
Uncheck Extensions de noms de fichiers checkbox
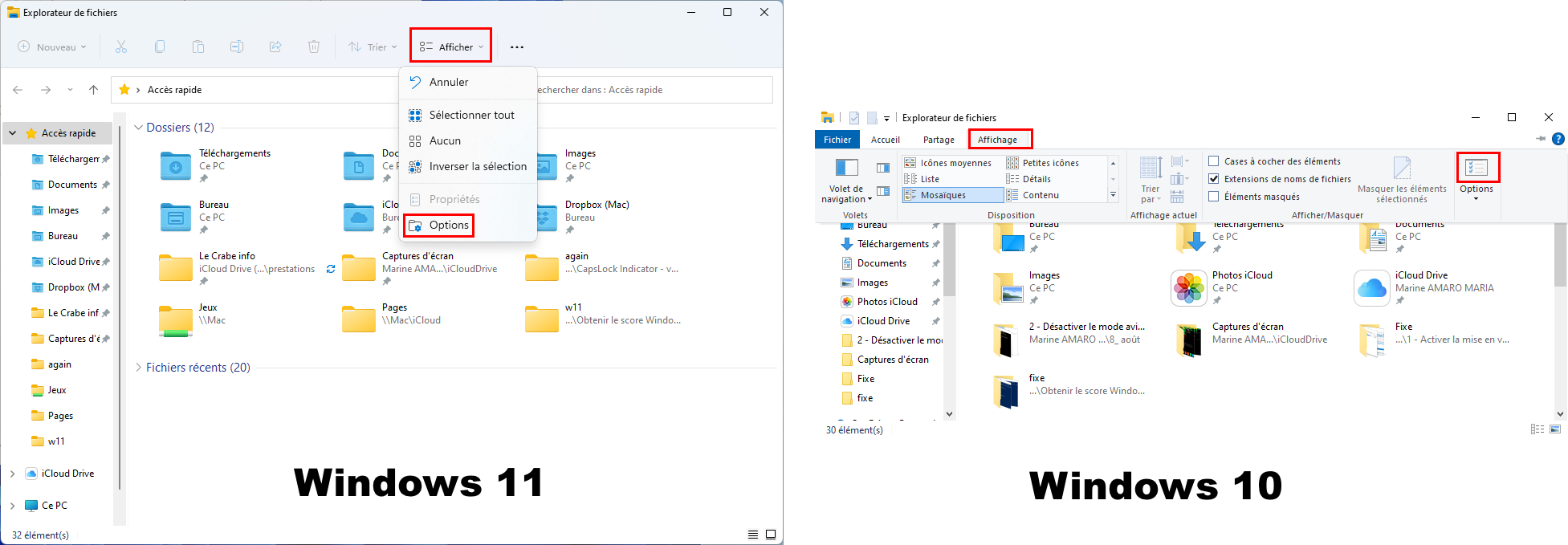[1214, 179]
